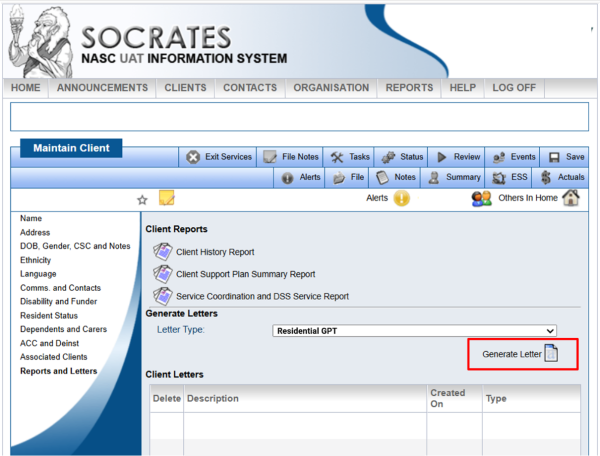This screenshot has width=600, height=456.
Task: Click the Exit Services toolbar button
Action: pos(218,157)
